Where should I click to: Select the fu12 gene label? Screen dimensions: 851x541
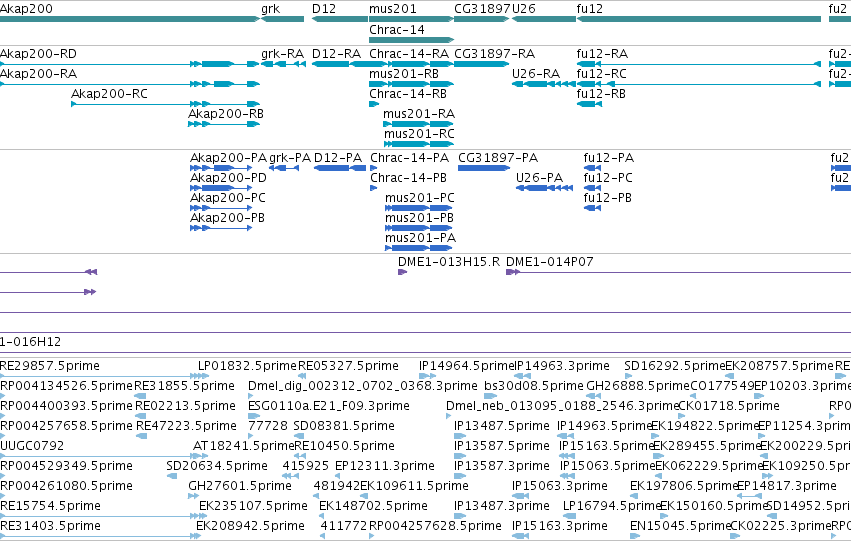tap(589, 9)
